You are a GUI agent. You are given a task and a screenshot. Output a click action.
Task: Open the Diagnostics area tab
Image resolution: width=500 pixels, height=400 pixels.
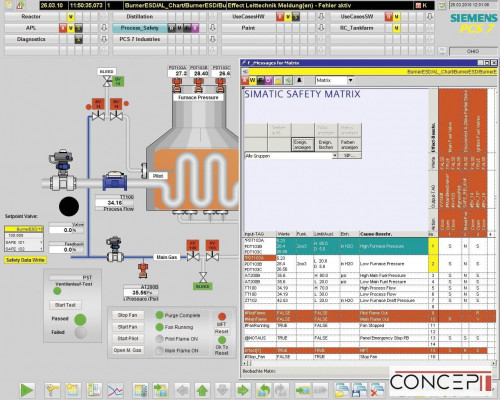(31, 39)
